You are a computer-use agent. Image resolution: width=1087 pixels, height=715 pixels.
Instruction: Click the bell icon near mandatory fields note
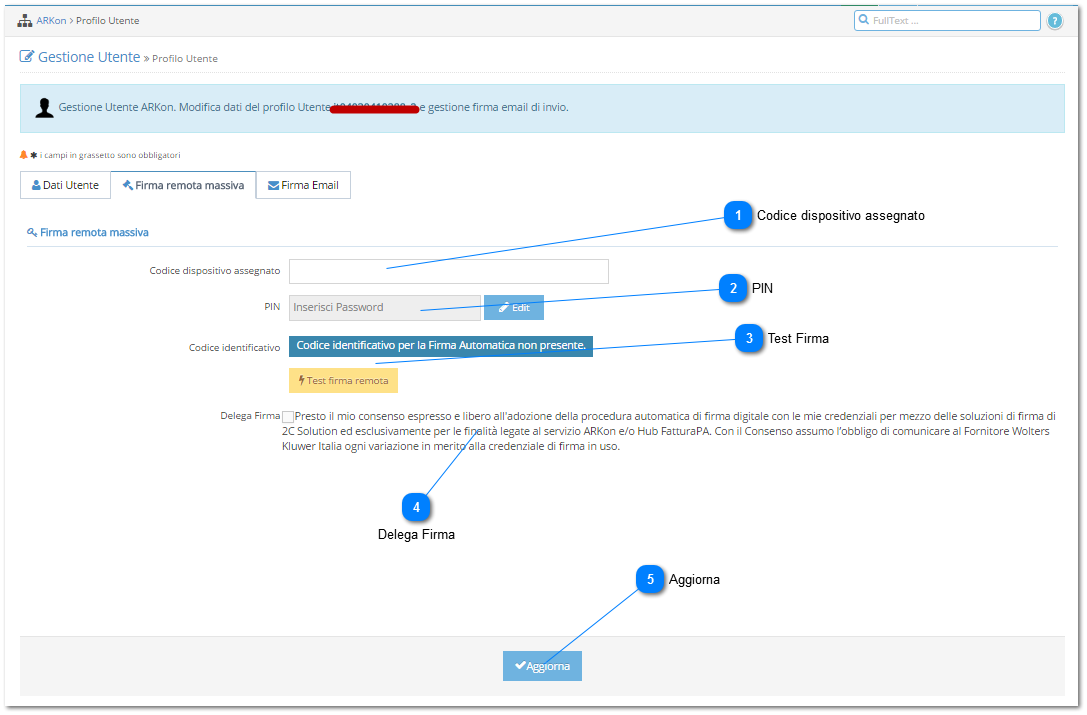click(x=24, y=155)
